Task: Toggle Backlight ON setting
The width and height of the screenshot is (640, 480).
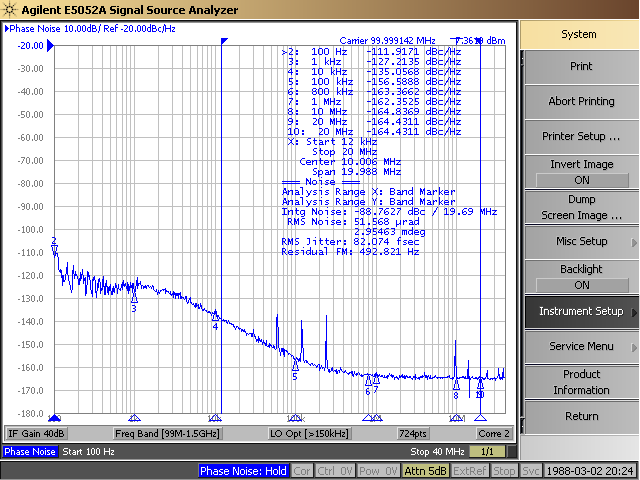Action: point(581,277)
